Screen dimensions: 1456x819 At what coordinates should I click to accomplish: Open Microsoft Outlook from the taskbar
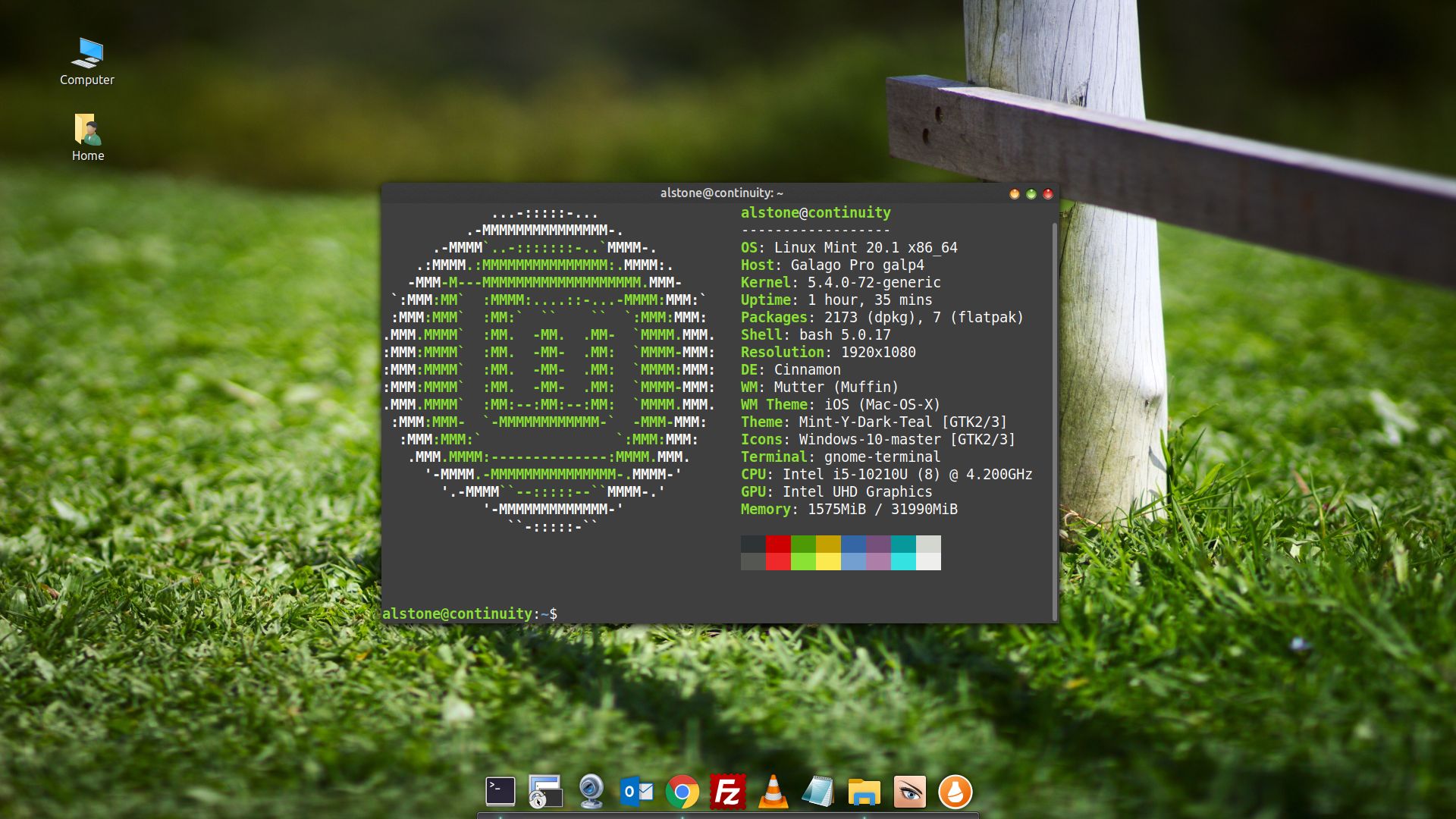tap(636, 791)
